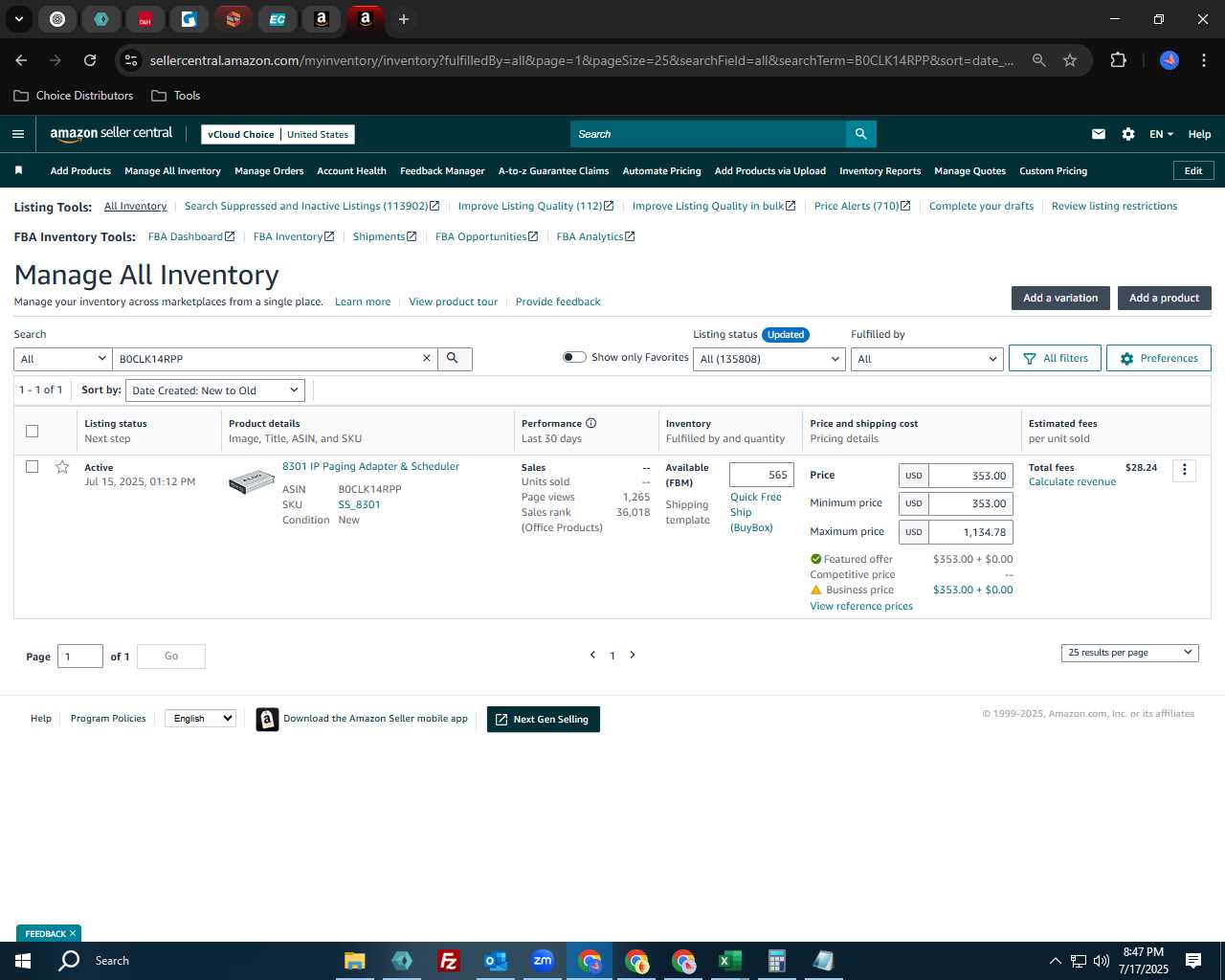This screenshot has width=1225, height=980.
Task: Open All filters button
Action: click(1055, 358)
